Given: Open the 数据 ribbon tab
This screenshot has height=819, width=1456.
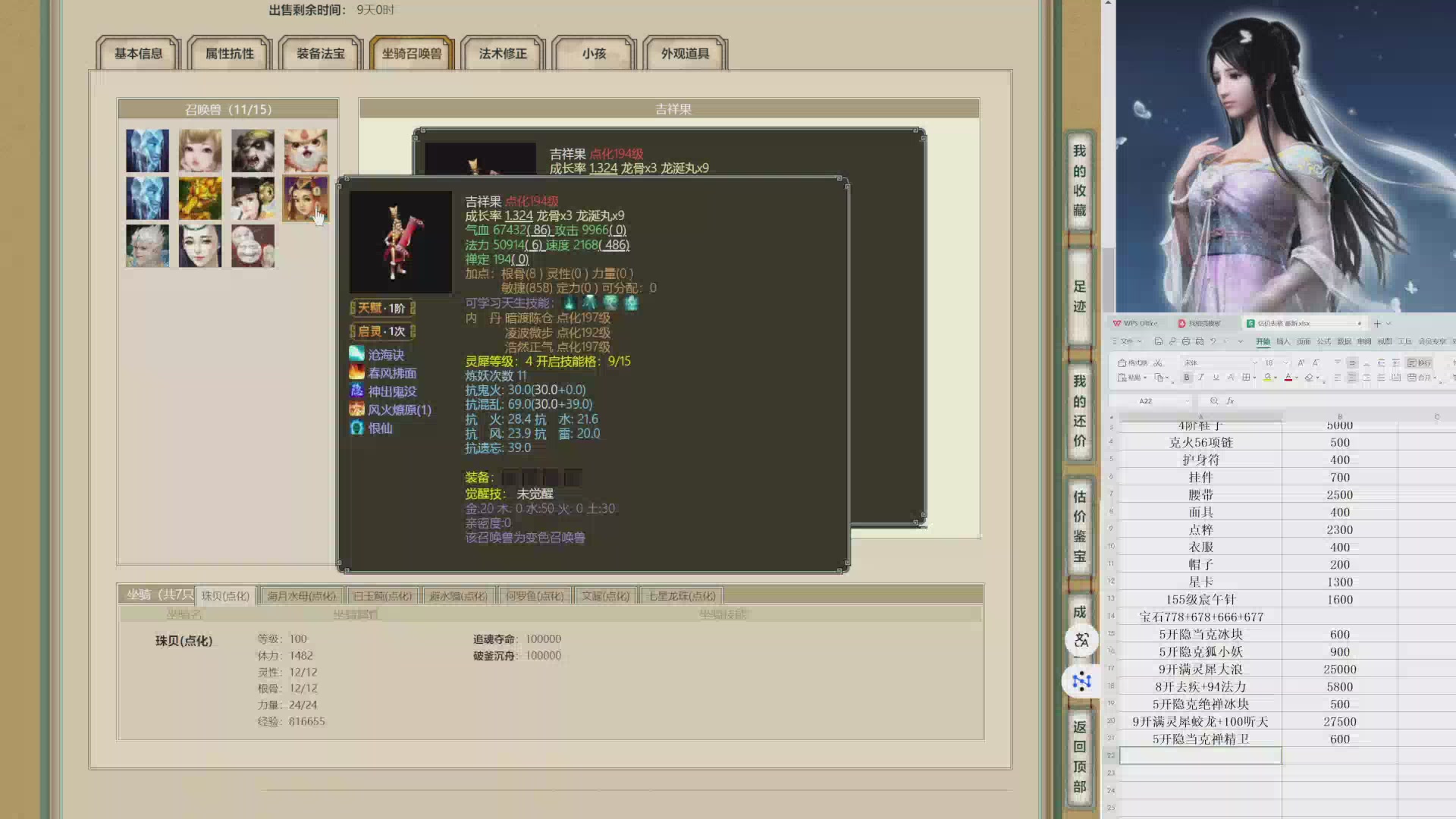Looking at the screenshot, I should [1345, 341].
